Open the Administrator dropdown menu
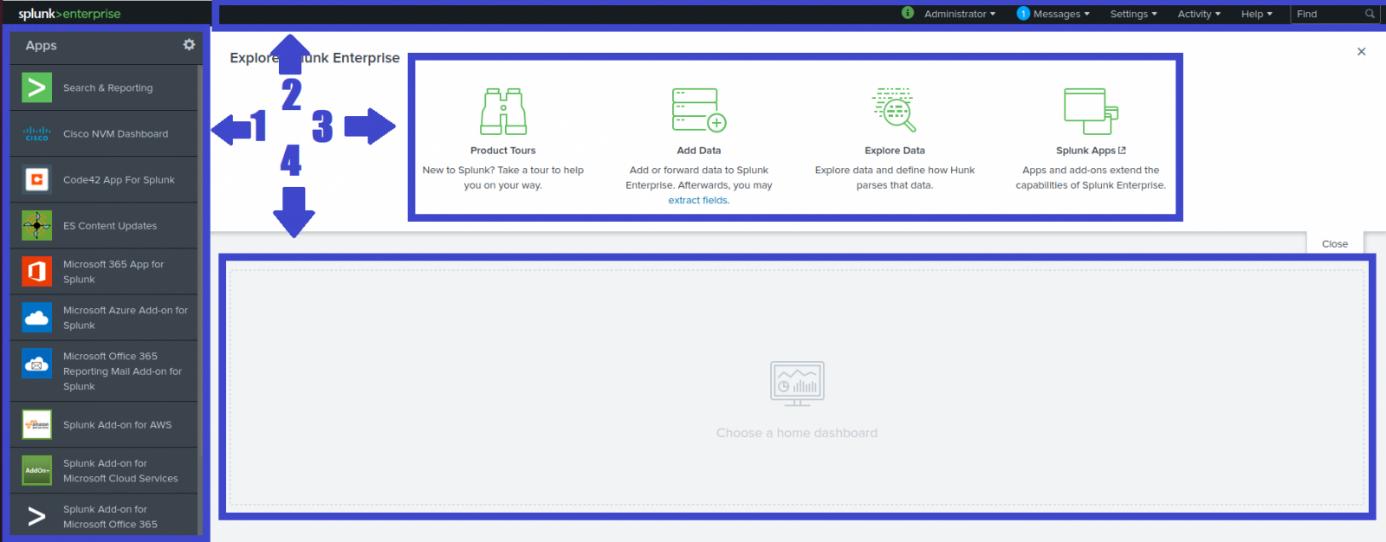The height and width of the screenshot is (542, 1386). 960,14
